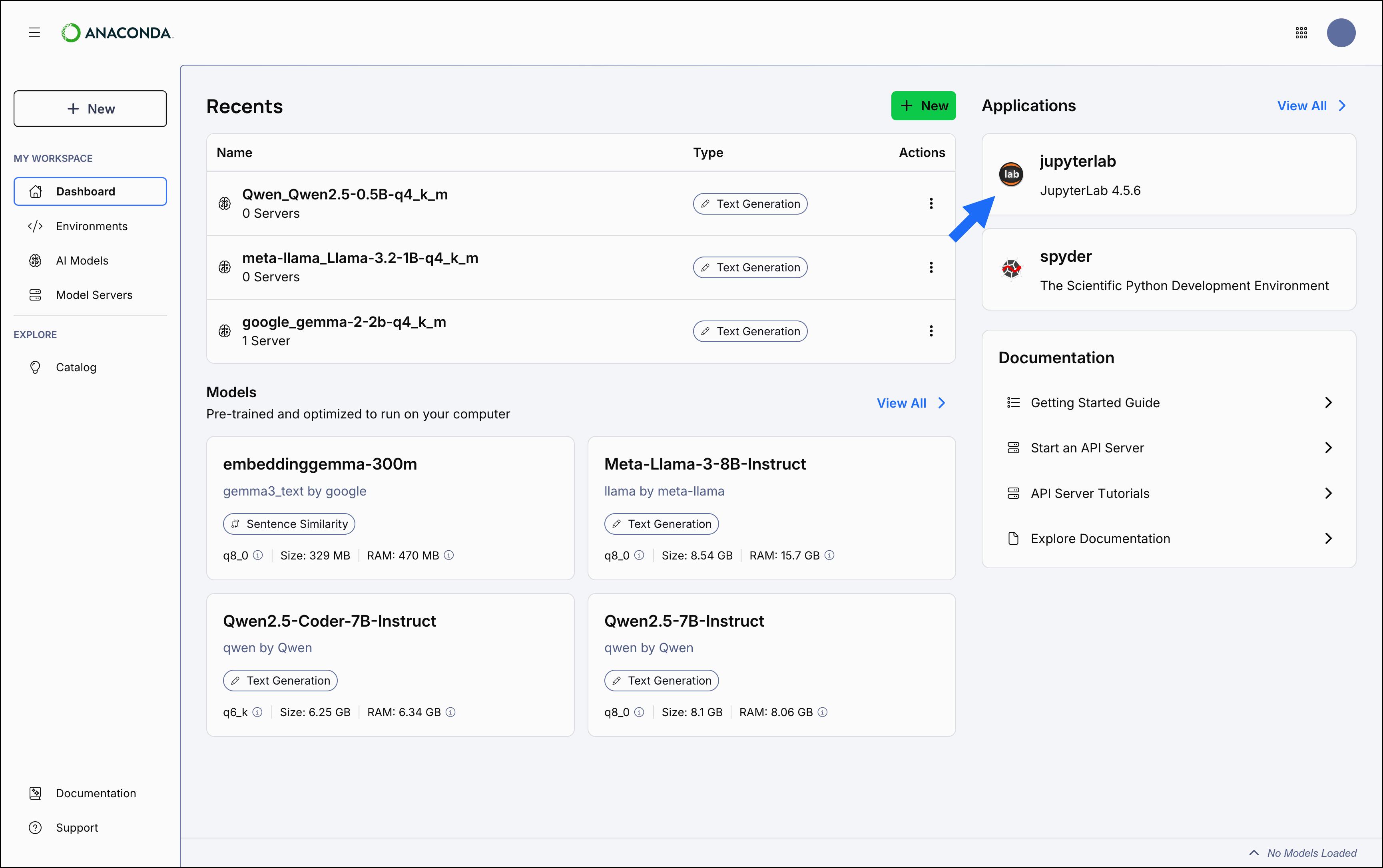The width and height of the screenshot is (1383, 868).
Task: Expand the Start an API Server chevron
Action: point(1329,448)
